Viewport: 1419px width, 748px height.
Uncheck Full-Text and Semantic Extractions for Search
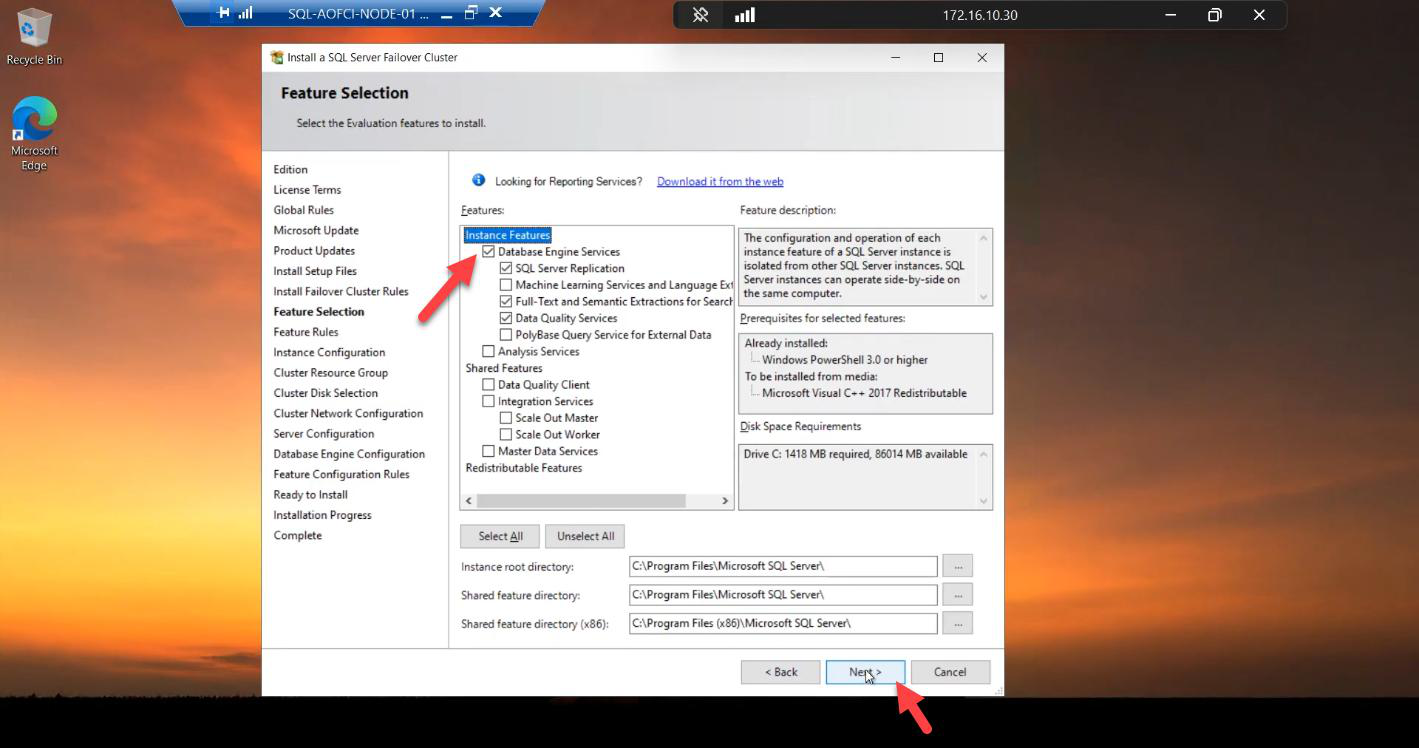506,301
